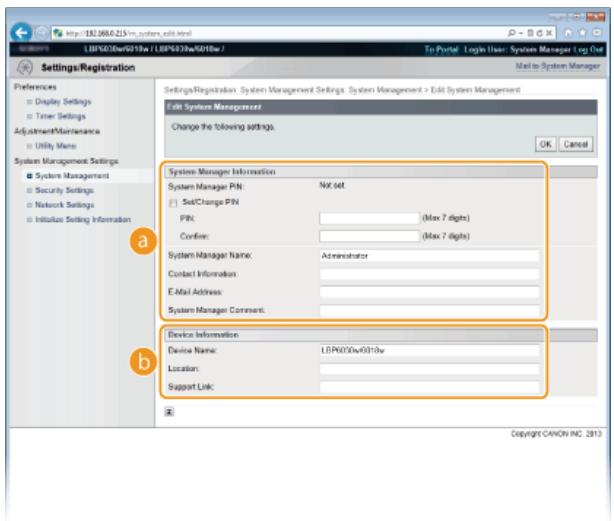Click the return-to-top arrow icon

coord(169,412)
